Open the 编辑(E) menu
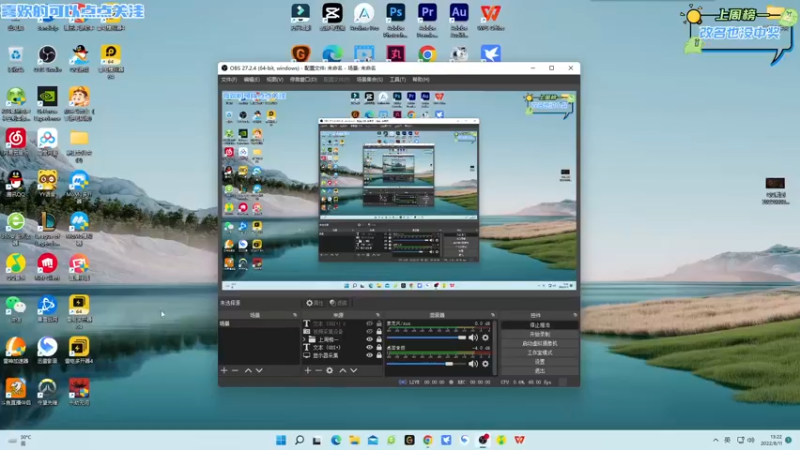This screenshot has width=800, height=450. click(x=251, y=80)
